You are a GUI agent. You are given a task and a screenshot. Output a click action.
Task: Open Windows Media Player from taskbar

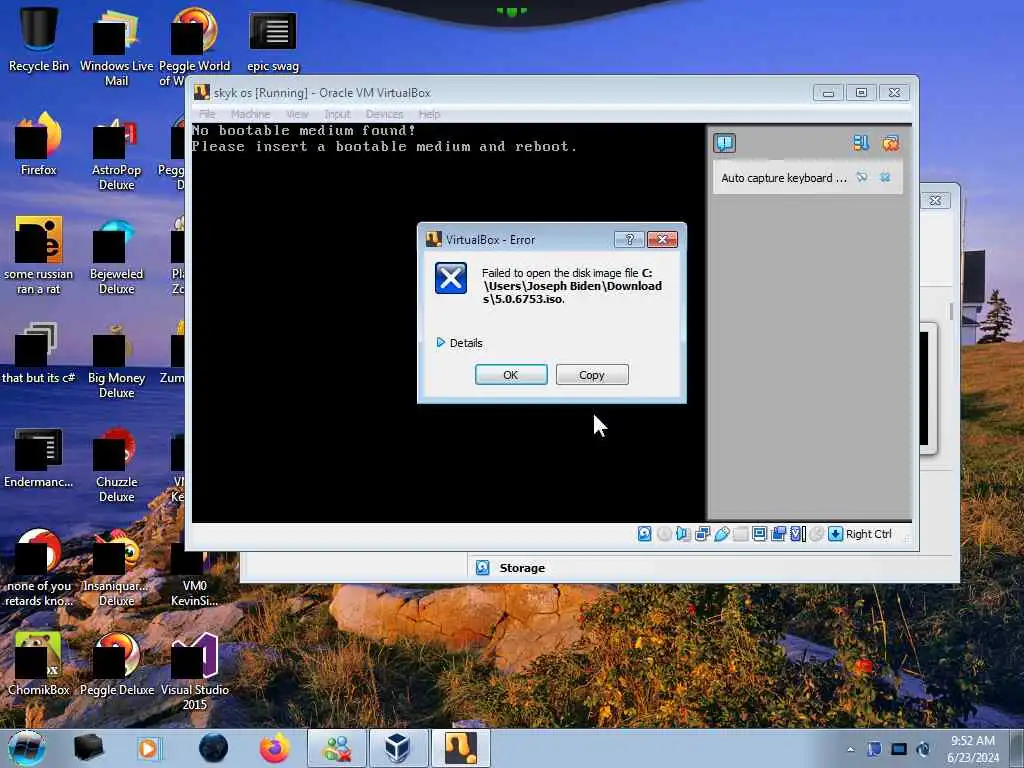point(148,748)
